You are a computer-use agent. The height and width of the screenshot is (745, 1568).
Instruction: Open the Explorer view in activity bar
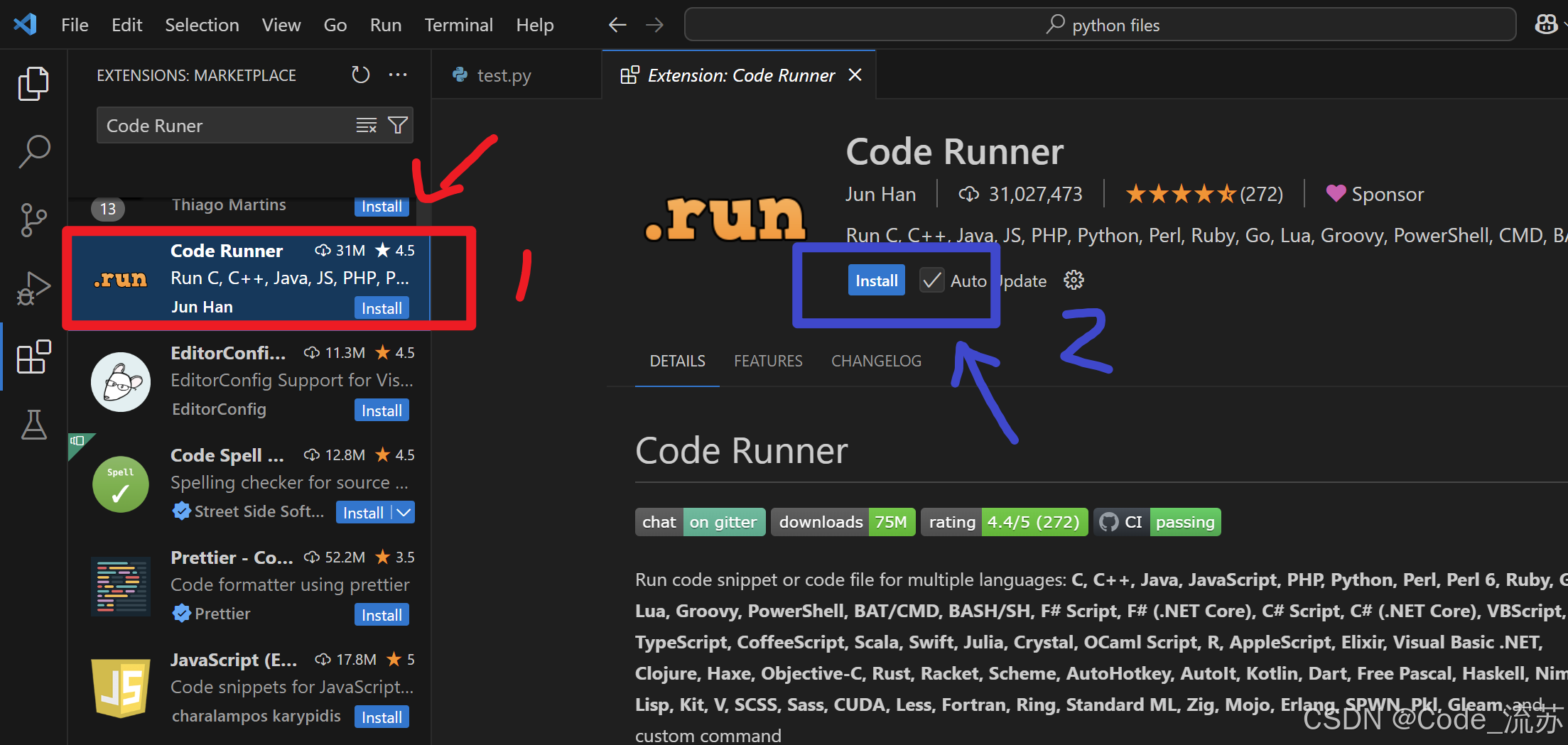[x=33, y=84]
